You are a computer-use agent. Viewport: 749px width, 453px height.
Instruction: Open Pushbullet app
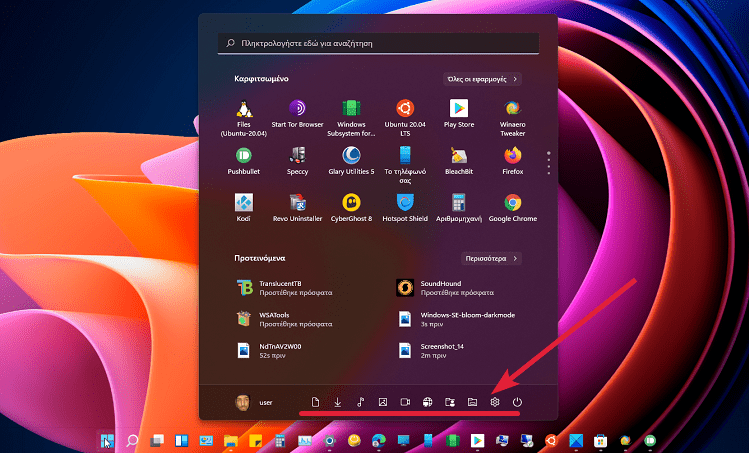(x=244, y=161)
